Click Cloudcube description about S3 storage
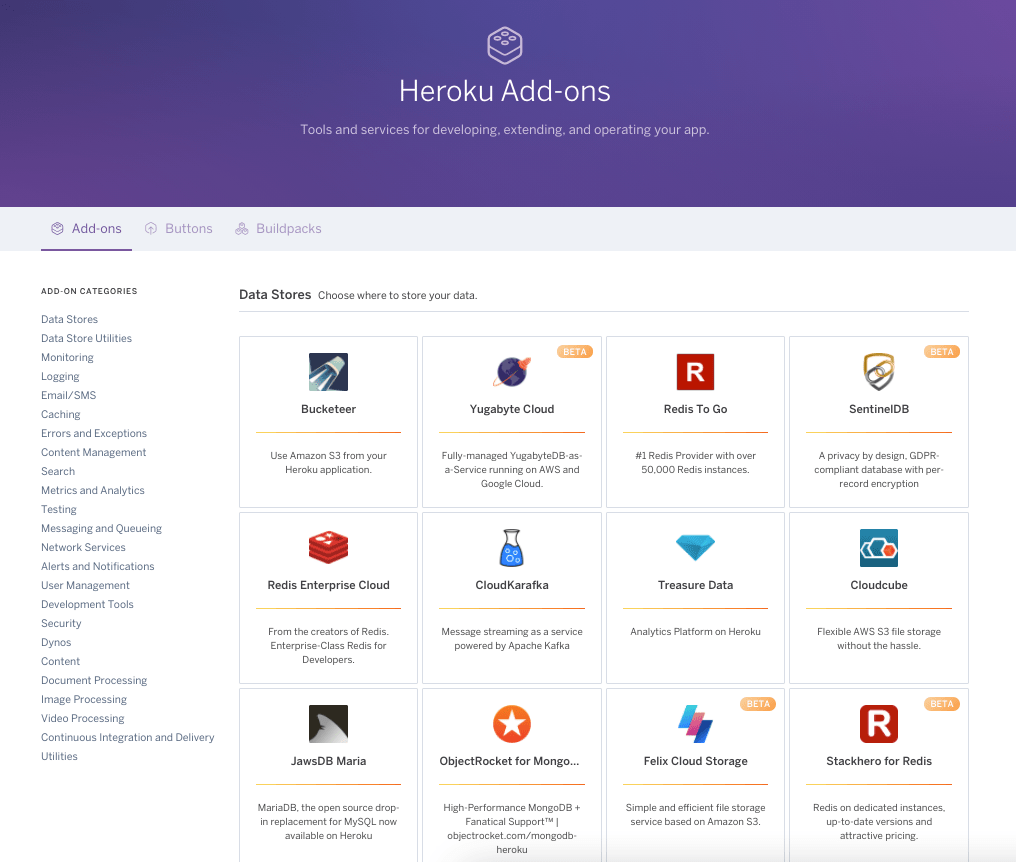 (x=879, y=639)
